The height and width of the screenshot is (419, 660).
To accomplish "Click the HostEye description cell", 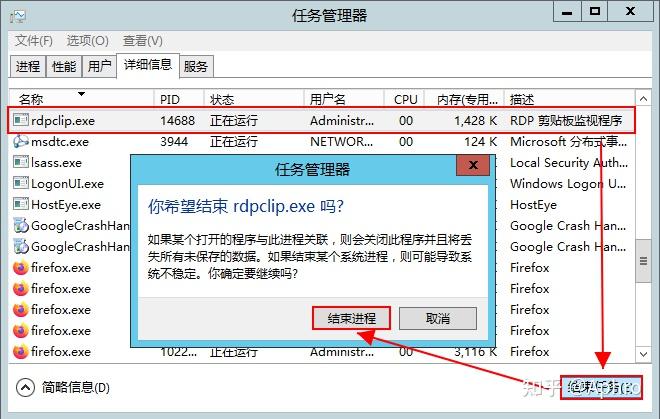I will (x=533, y=205).
